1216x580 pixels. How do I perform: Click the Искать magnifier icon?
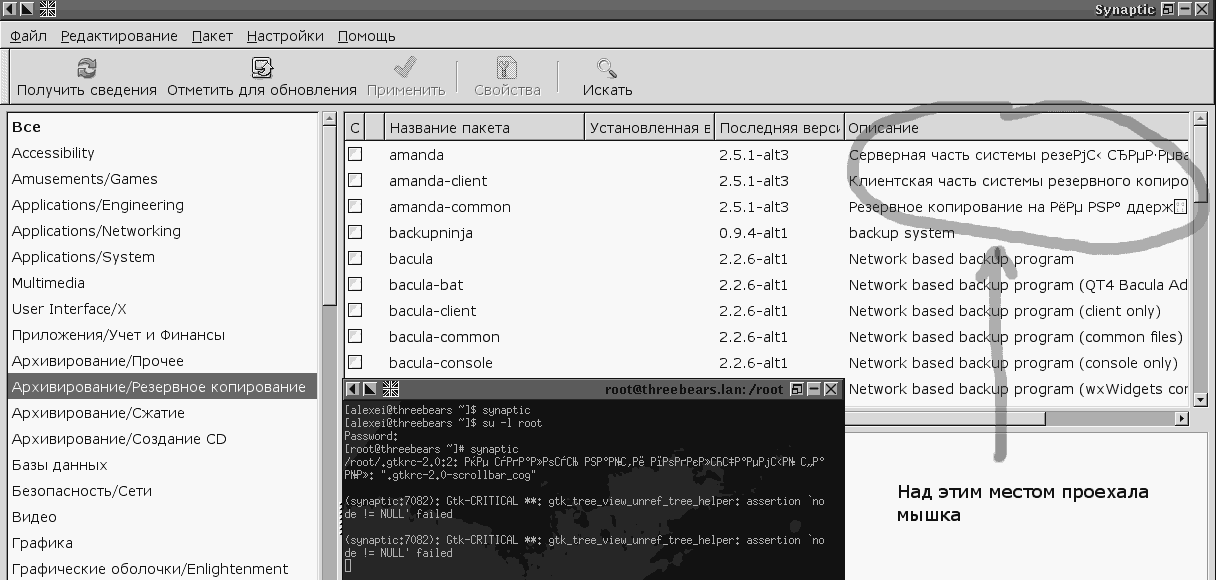(x=607, y=68)
